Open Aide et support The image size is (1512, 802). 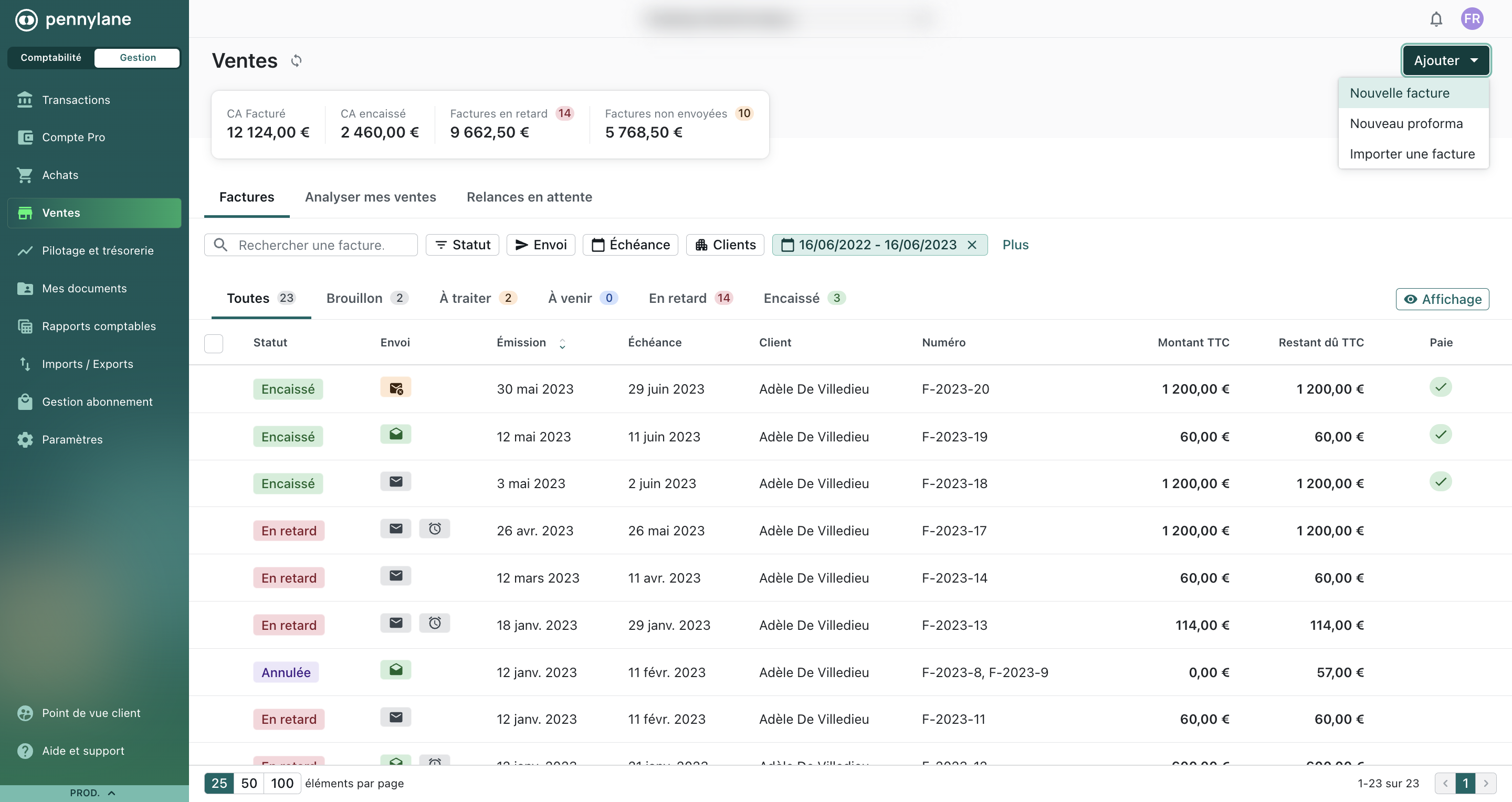(94, 751)
